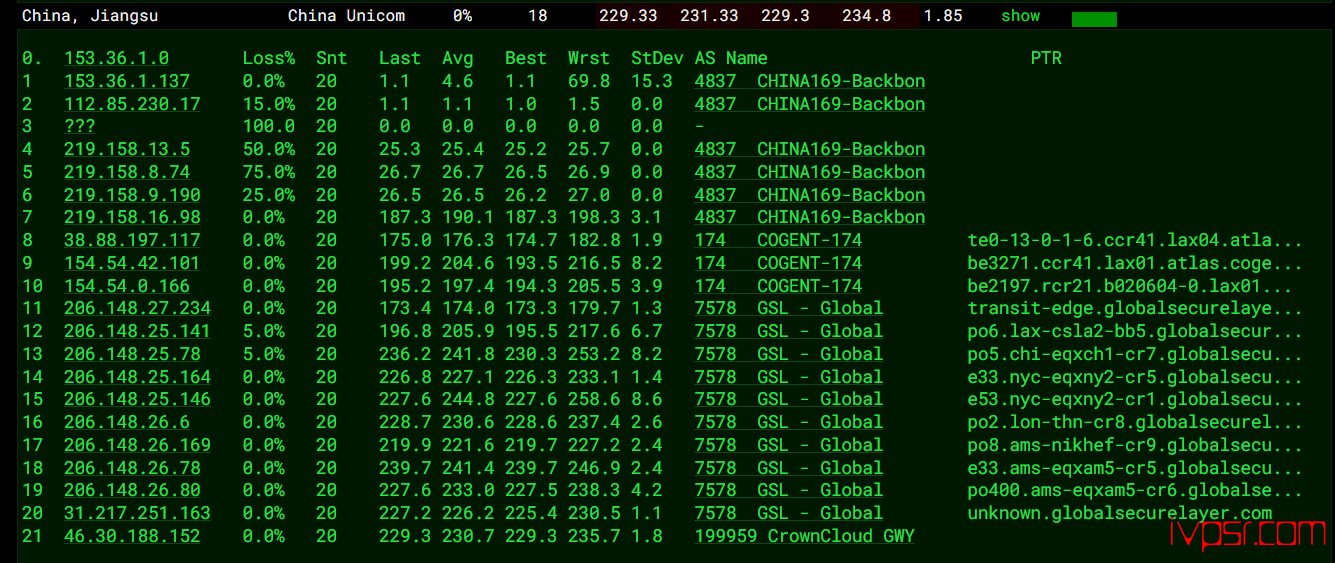Click the China Unicom row label
Viewport: 1335px width, 563px height.
(x=347, y=16)
